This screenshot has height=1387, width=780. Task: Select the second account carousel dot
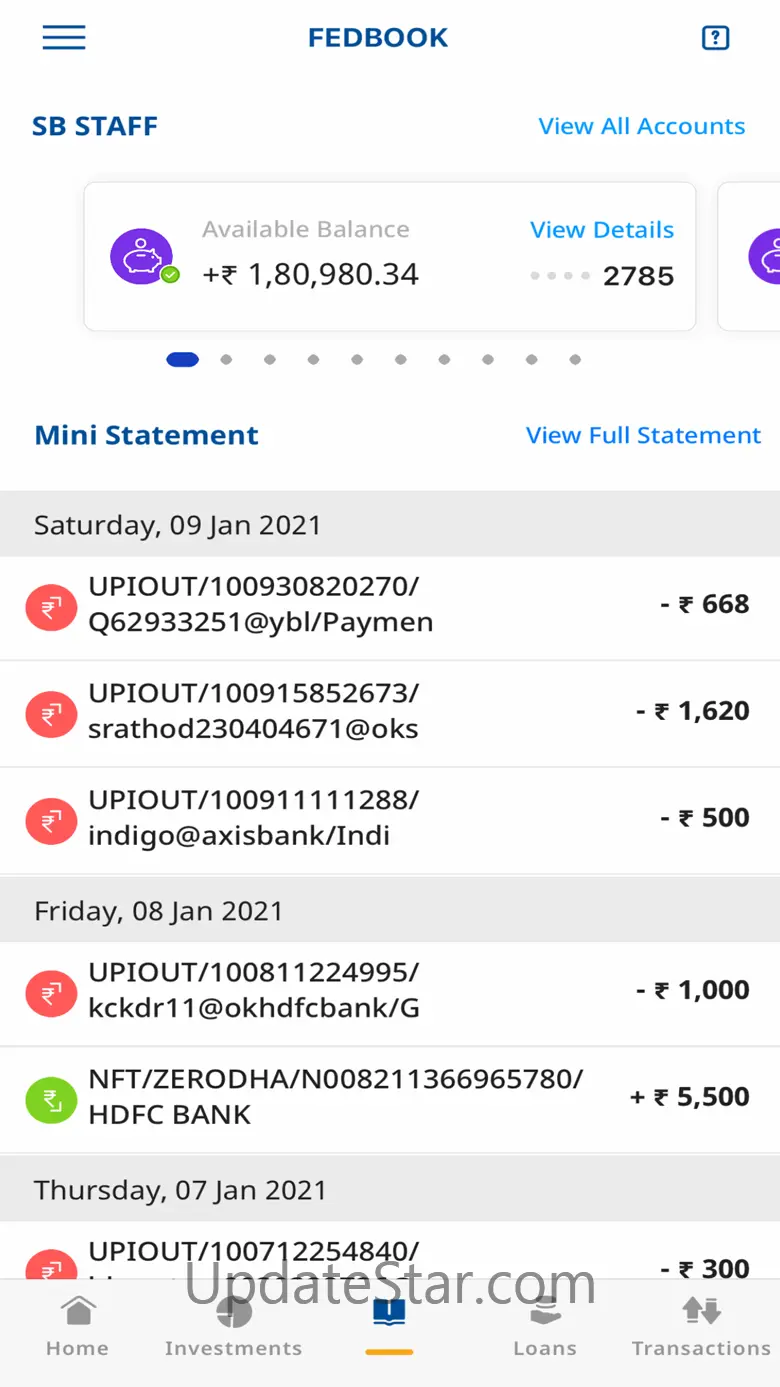(x=226, y=360)
